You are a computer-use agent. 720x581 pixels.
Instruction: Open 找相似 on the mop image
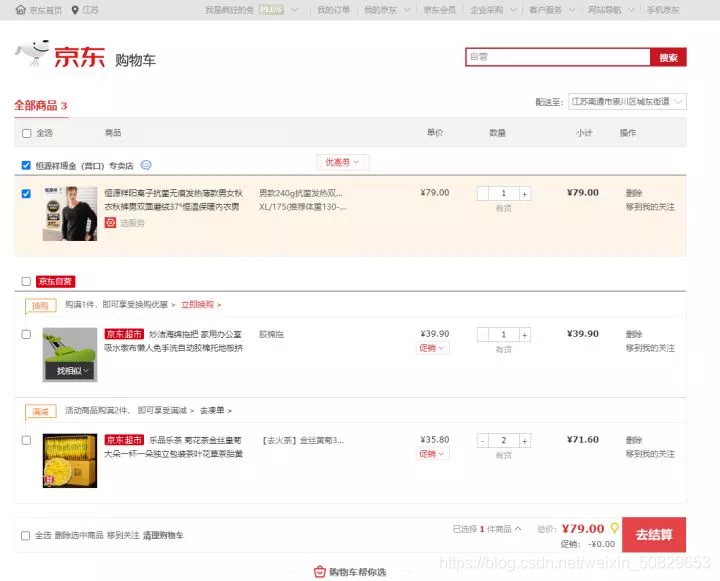(x=72, y=371)
